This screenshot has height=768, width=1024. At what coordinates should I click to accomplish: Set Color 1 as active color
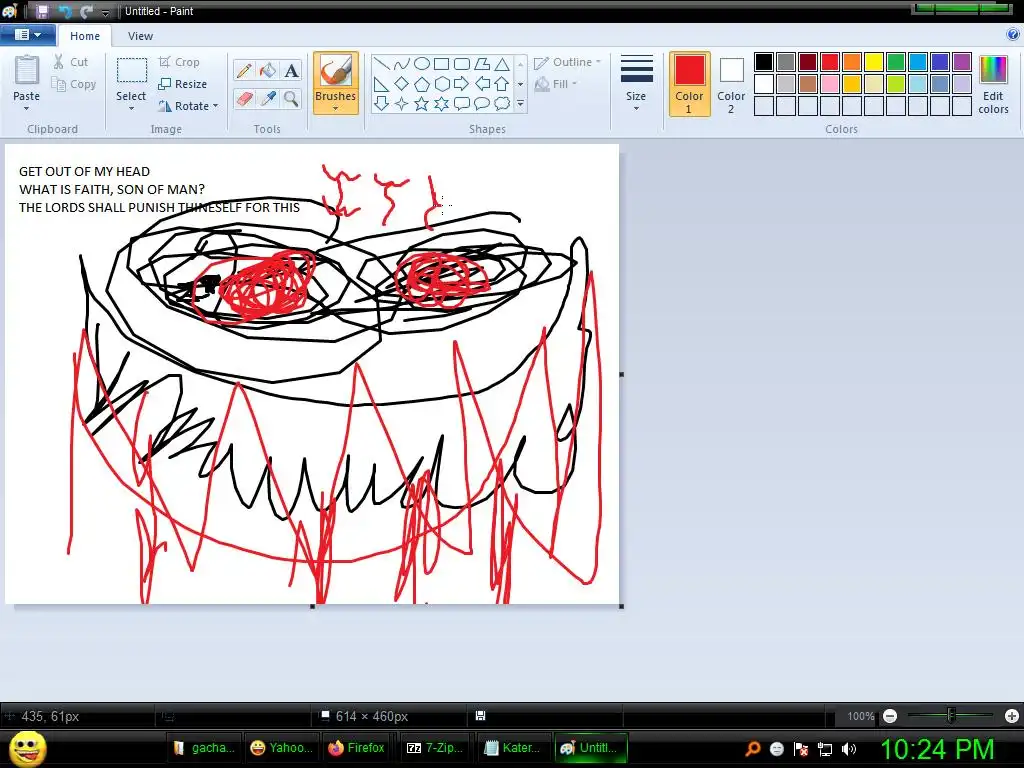[690, 84]
